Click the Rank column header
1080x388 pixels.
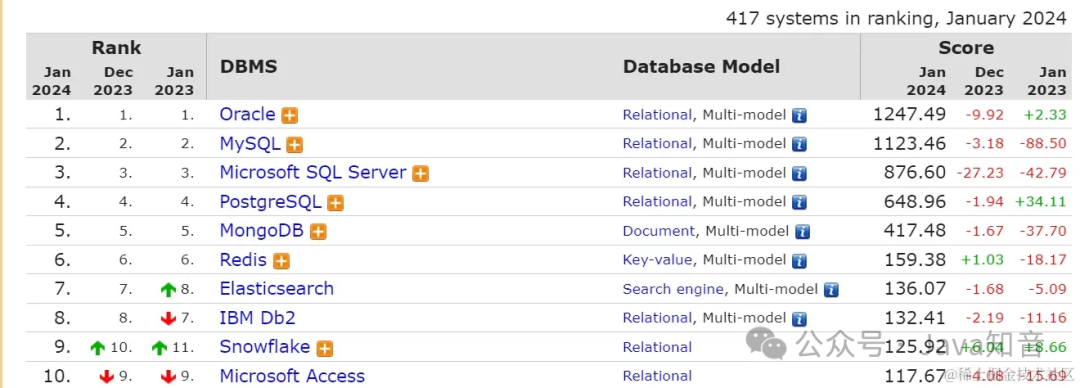click(116, 48)
